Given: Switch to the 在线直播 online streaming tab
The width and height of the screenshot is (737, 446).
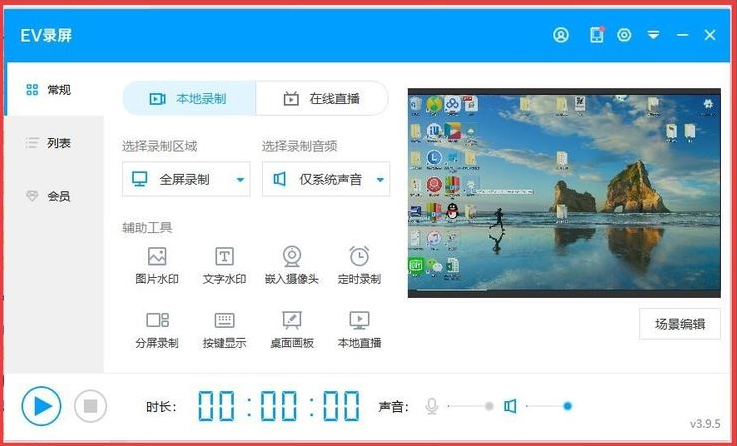Looking at the screenshot, I should tap(322, 99).
